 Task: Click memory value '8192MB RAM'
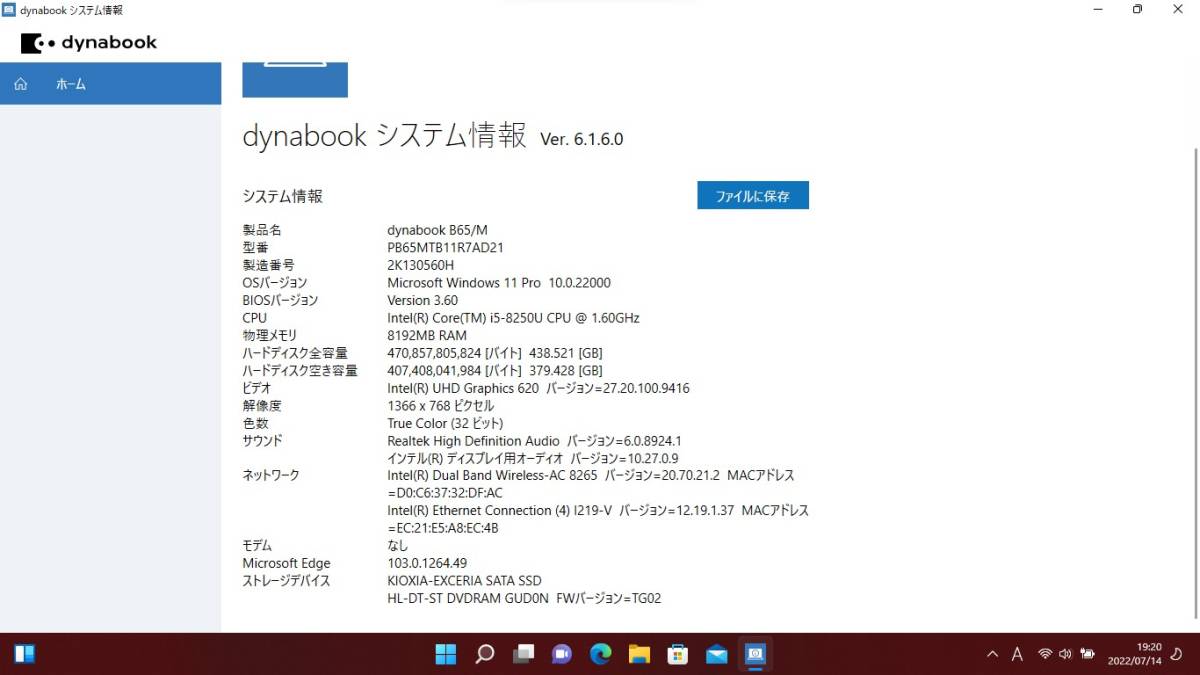click(427, 335)
